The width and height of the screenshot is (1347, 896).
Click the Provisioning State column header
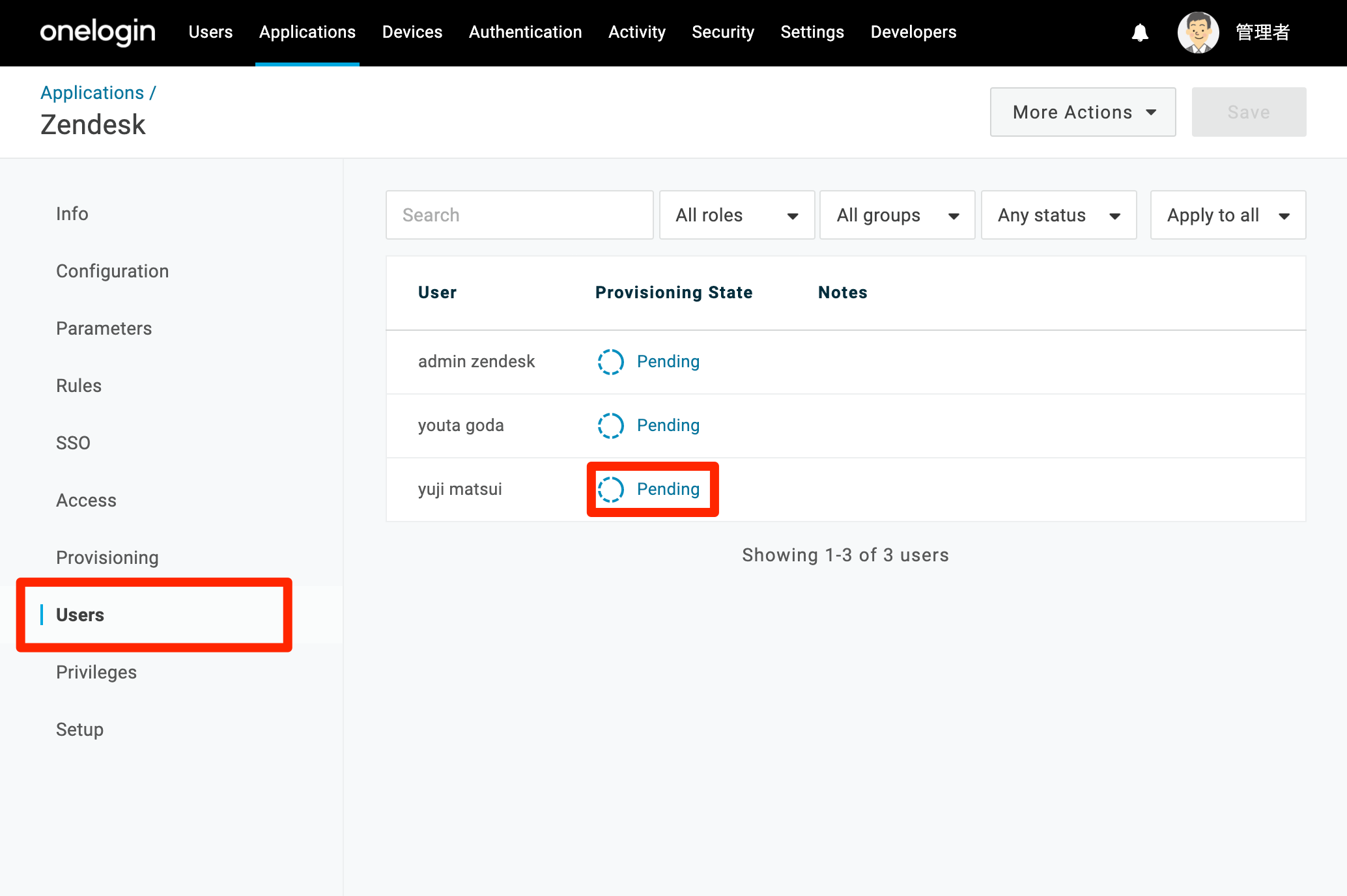673,292
